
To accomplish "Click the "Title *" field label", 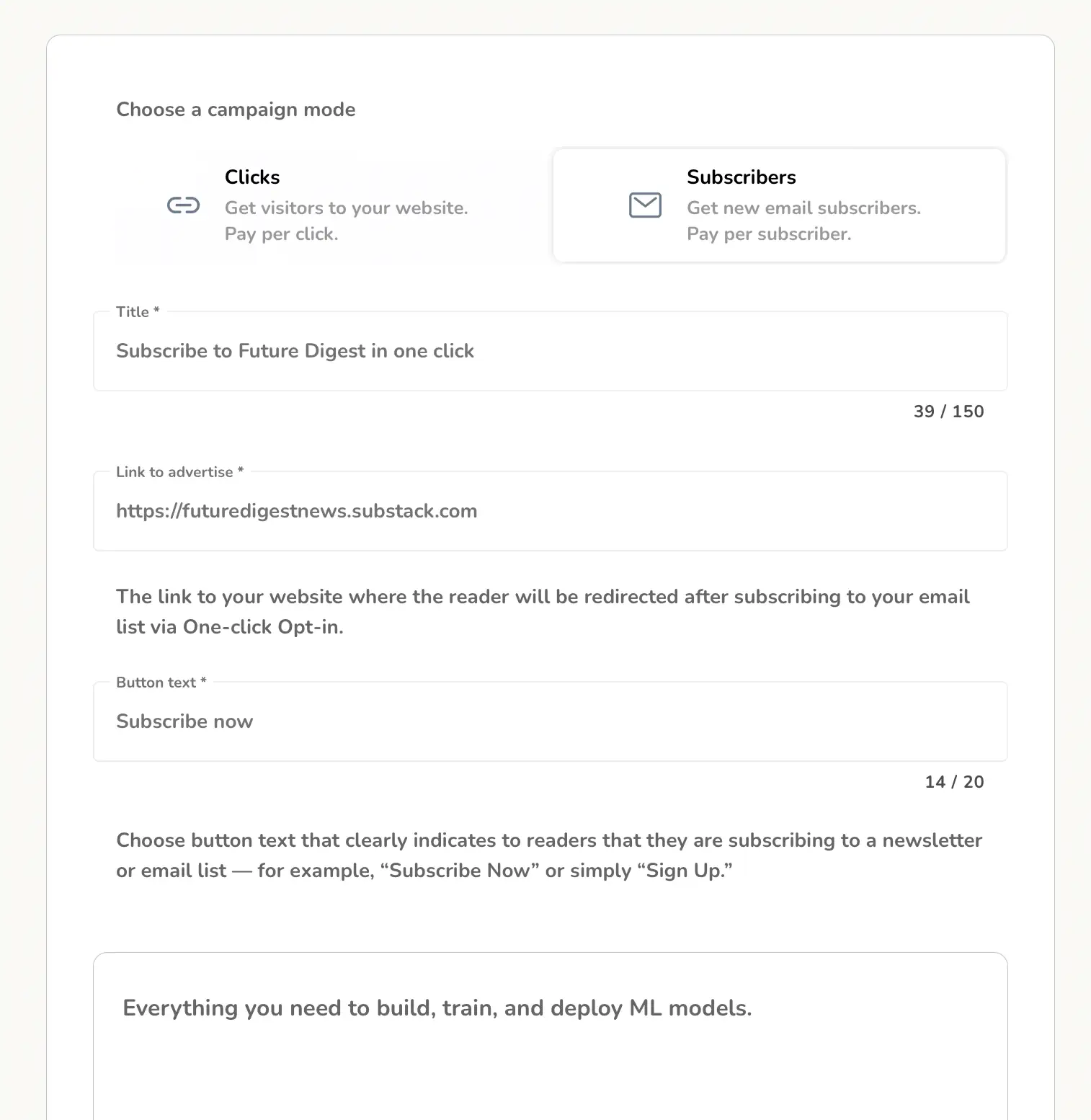I will tap(138, 312).
